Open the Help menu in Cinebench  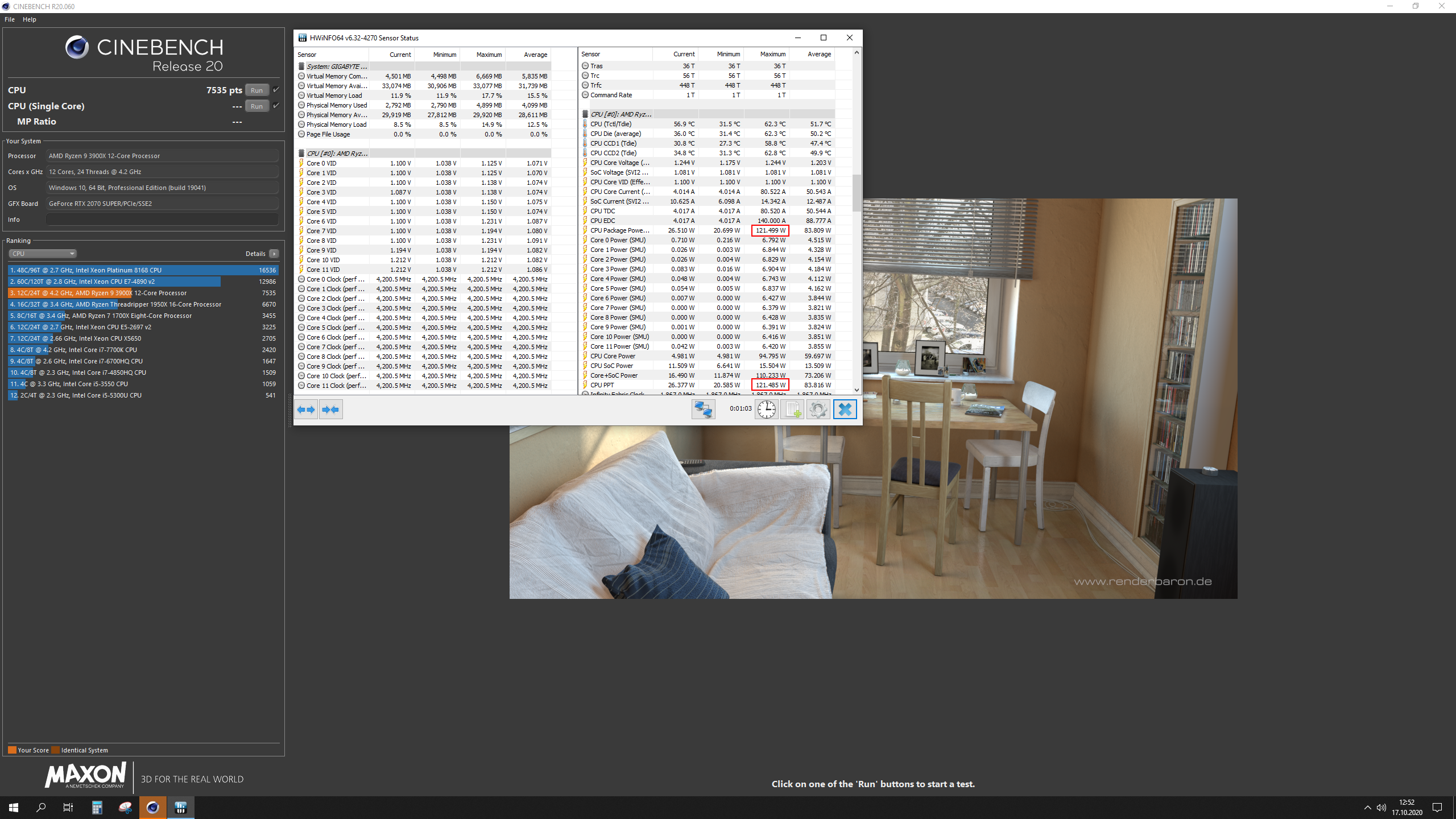click(30, 19)
